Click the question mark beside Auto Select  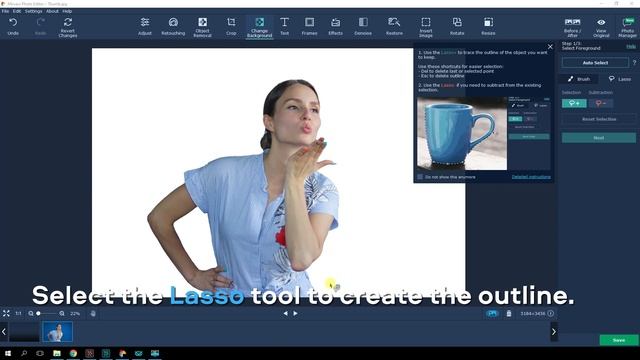point(634,62)
